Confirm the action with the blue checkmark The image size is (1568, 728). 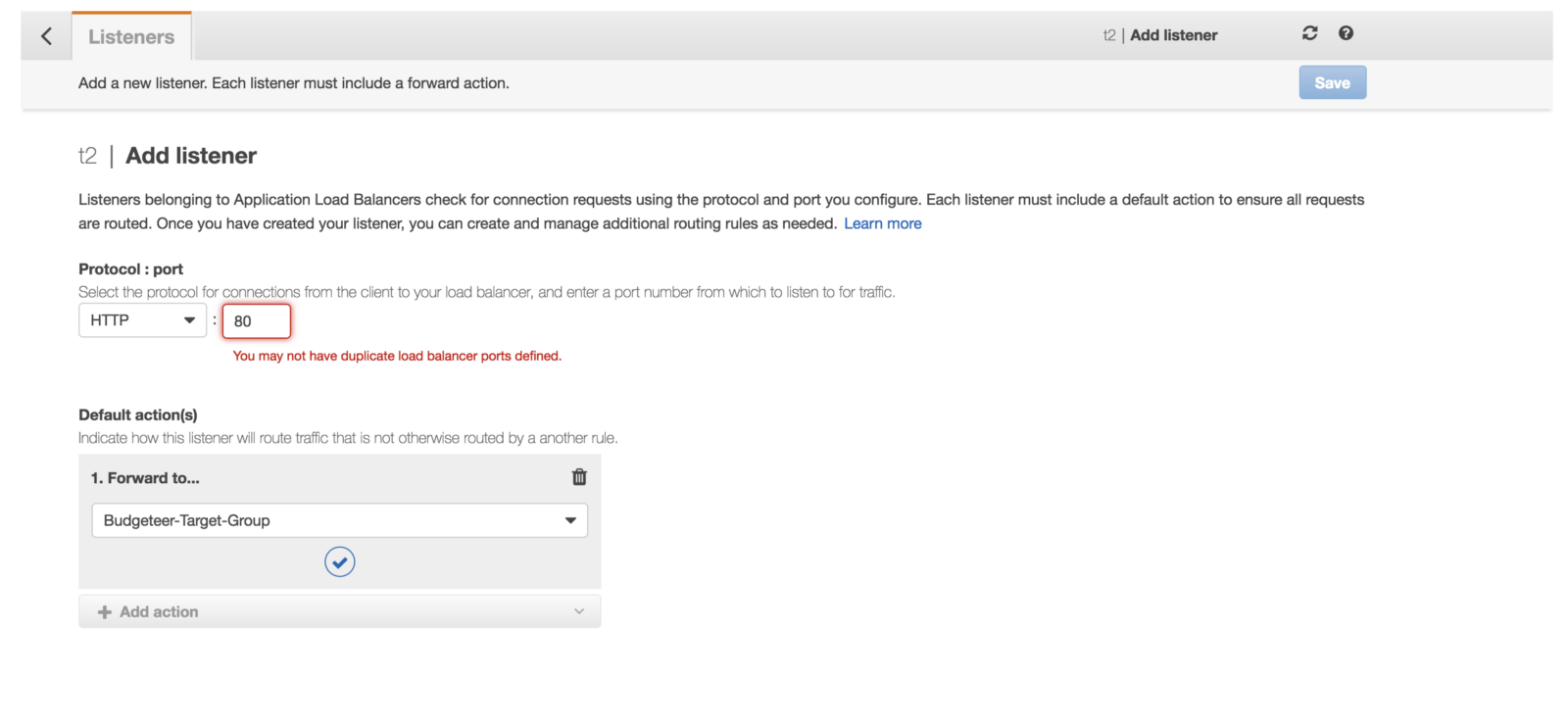click(339, 562)
